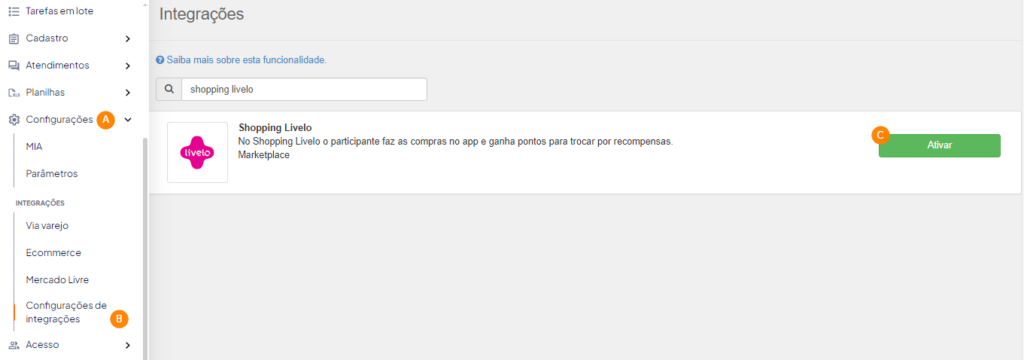Click the Cadastro clipboard icon
This screenshot has width=1024, height=360.
[14, 39]
